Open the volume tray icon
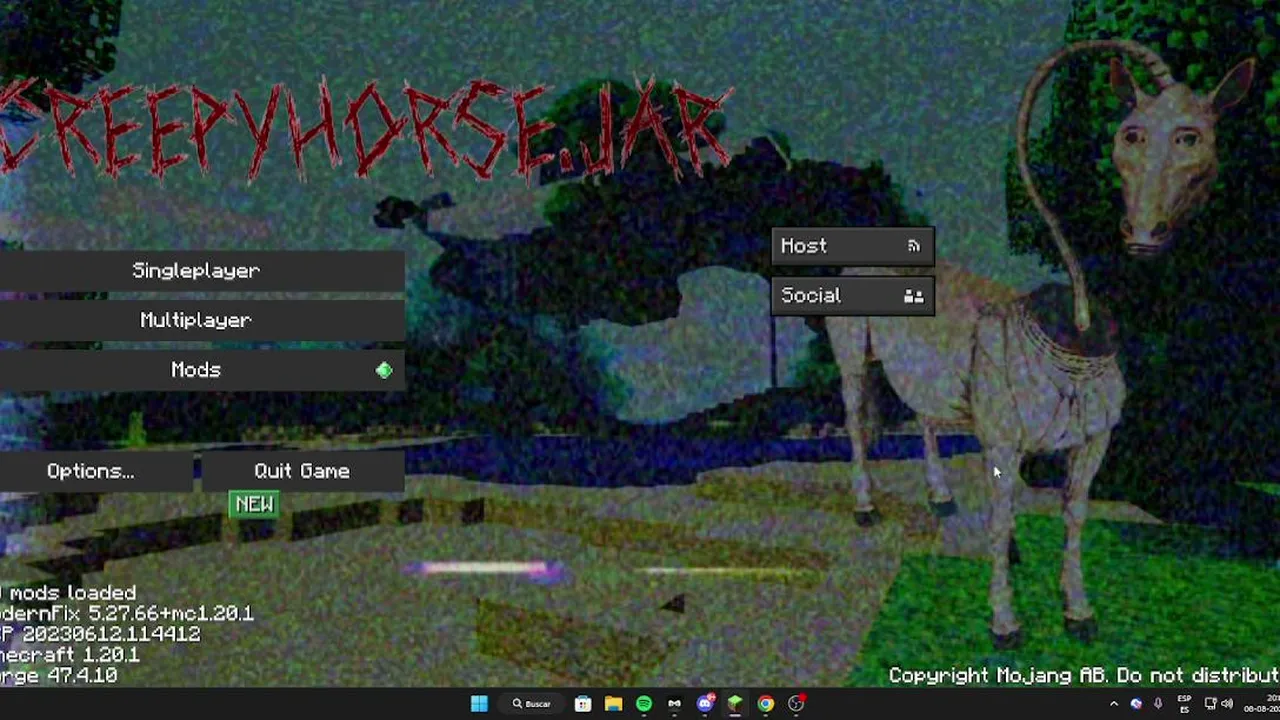Image resolution: width=1280 pixels, height=720 pixels. 1227,704
